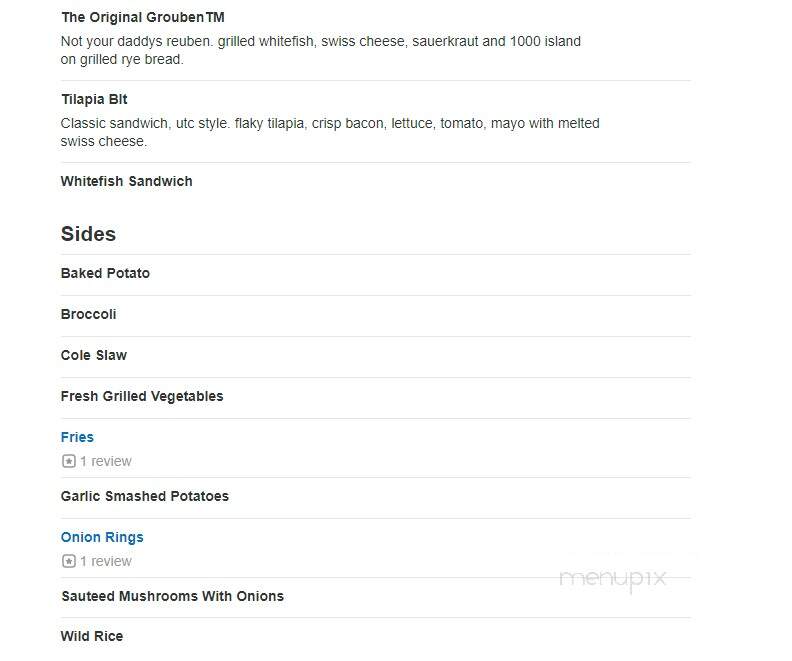Select the Tilapia Blt menu item
This screenshot has width=792, height=661.
coord(94,99)
